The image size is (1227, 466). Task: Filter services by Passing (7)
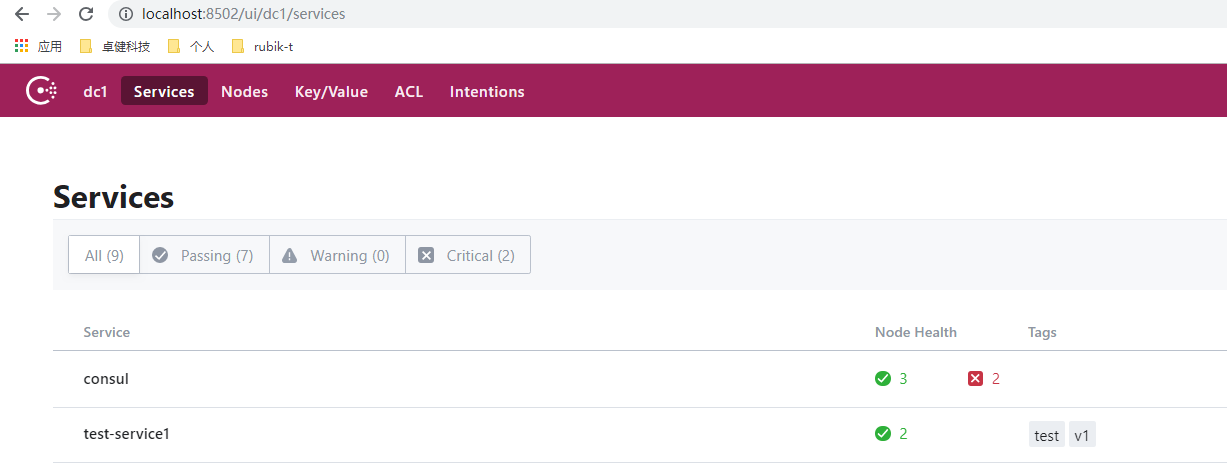point(204,255)
